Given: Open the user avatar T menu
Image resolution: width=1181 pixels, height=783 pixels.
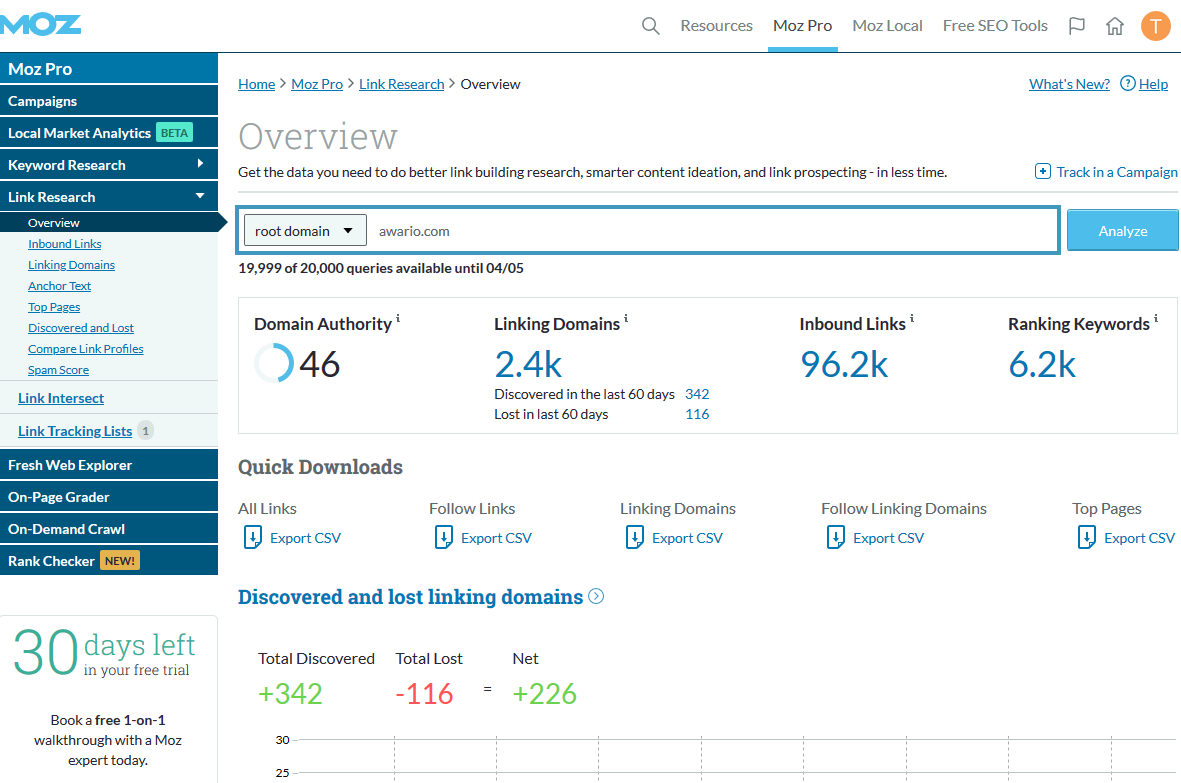Looking at the screenshot, I should [x=1155, y=26].
